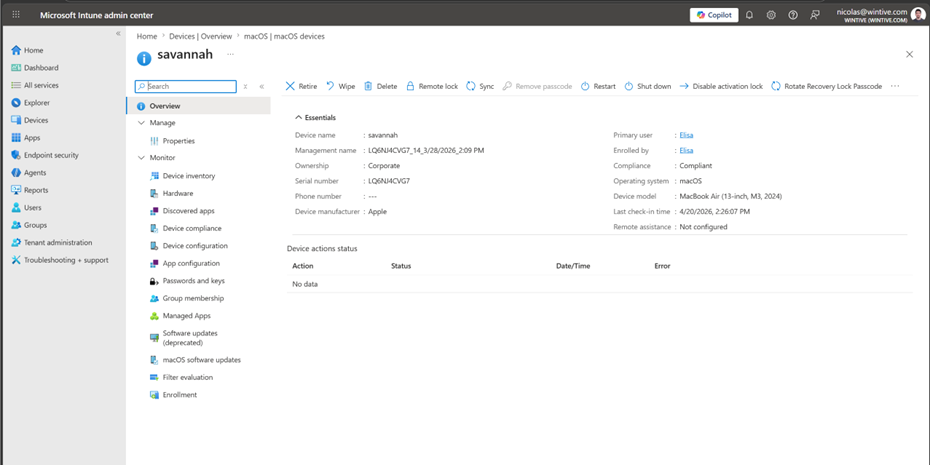Click the Sync device action
This screenshot has width=930, height=465.
(480, 87)
